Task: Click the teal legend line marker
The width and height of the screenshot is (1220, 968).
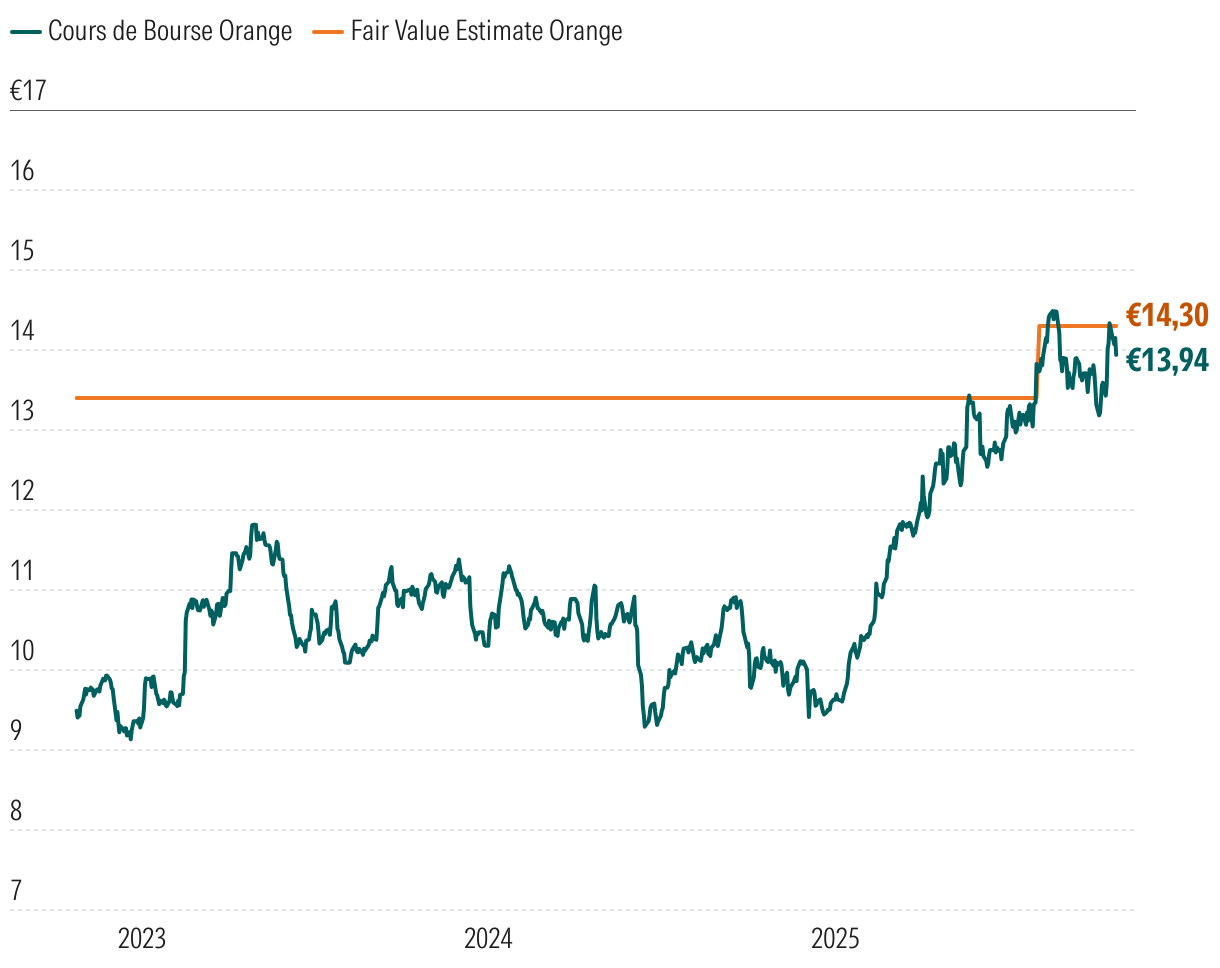Action: [x=26, y=32]
